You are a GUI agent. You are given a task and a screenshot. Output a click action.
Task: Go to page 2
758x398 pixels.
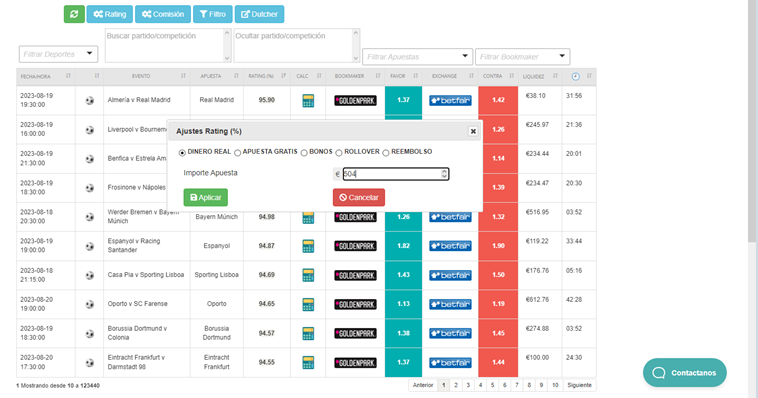(456, 385)
